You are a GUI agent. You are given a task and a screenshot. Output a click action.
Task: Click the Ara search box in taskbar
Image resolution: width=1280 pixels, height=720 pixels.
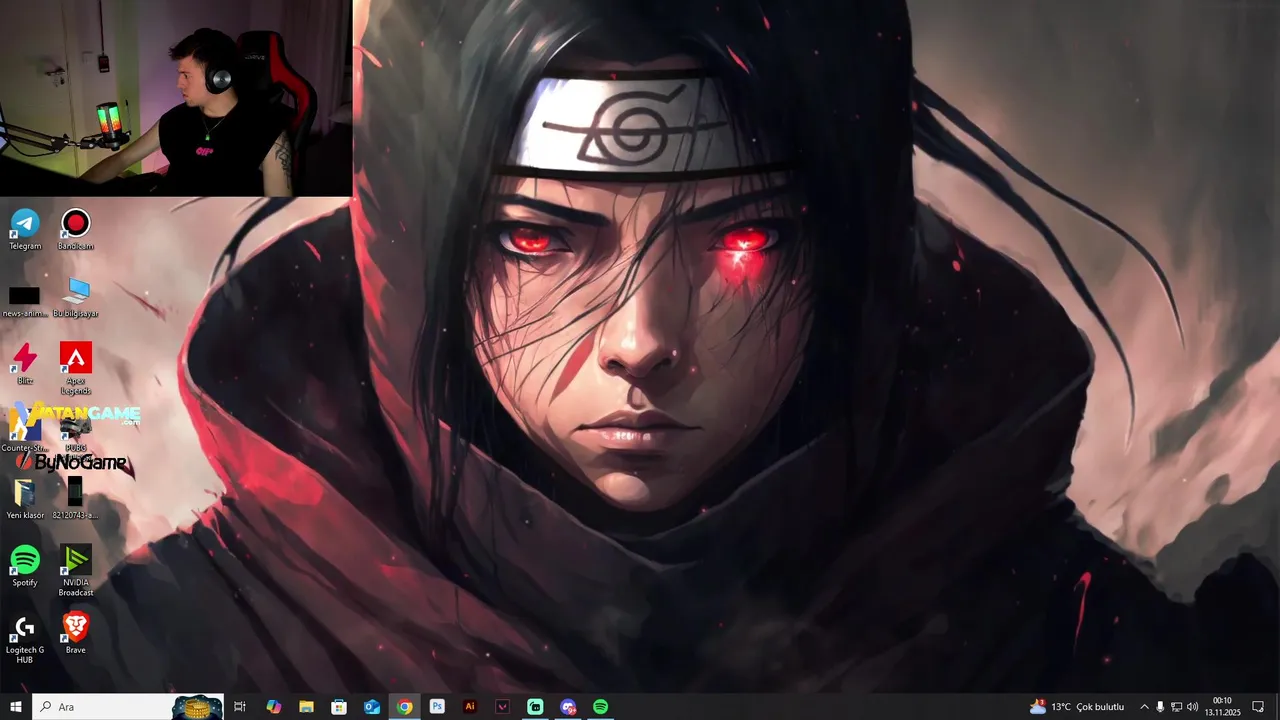(x=128, y=707)
